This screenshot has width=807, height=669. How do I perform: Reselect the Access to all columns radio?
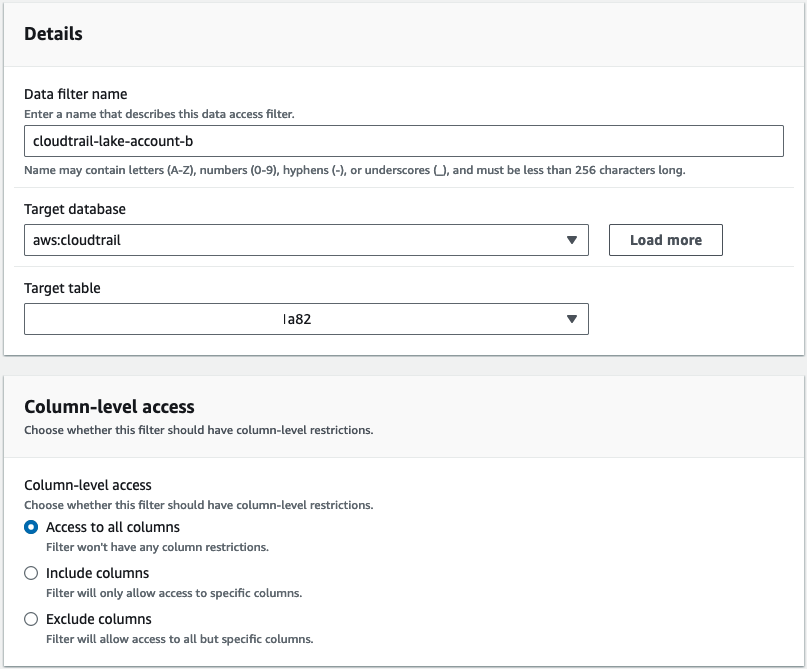pos(31,527)
